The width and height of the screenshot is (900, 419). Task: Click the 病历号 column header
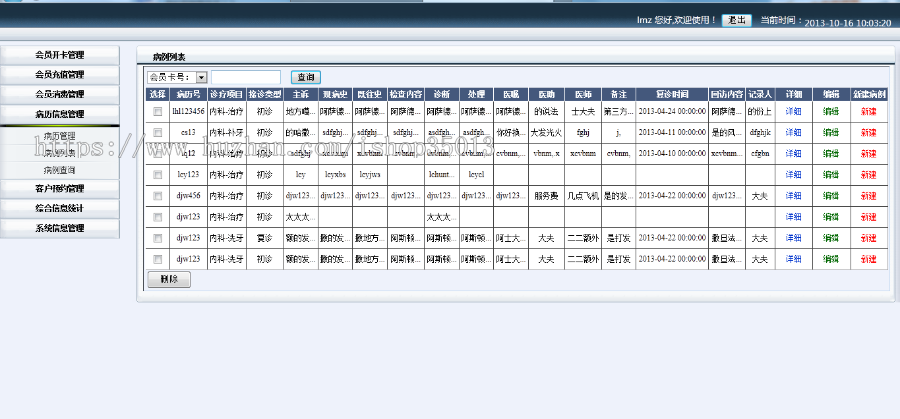188,94
